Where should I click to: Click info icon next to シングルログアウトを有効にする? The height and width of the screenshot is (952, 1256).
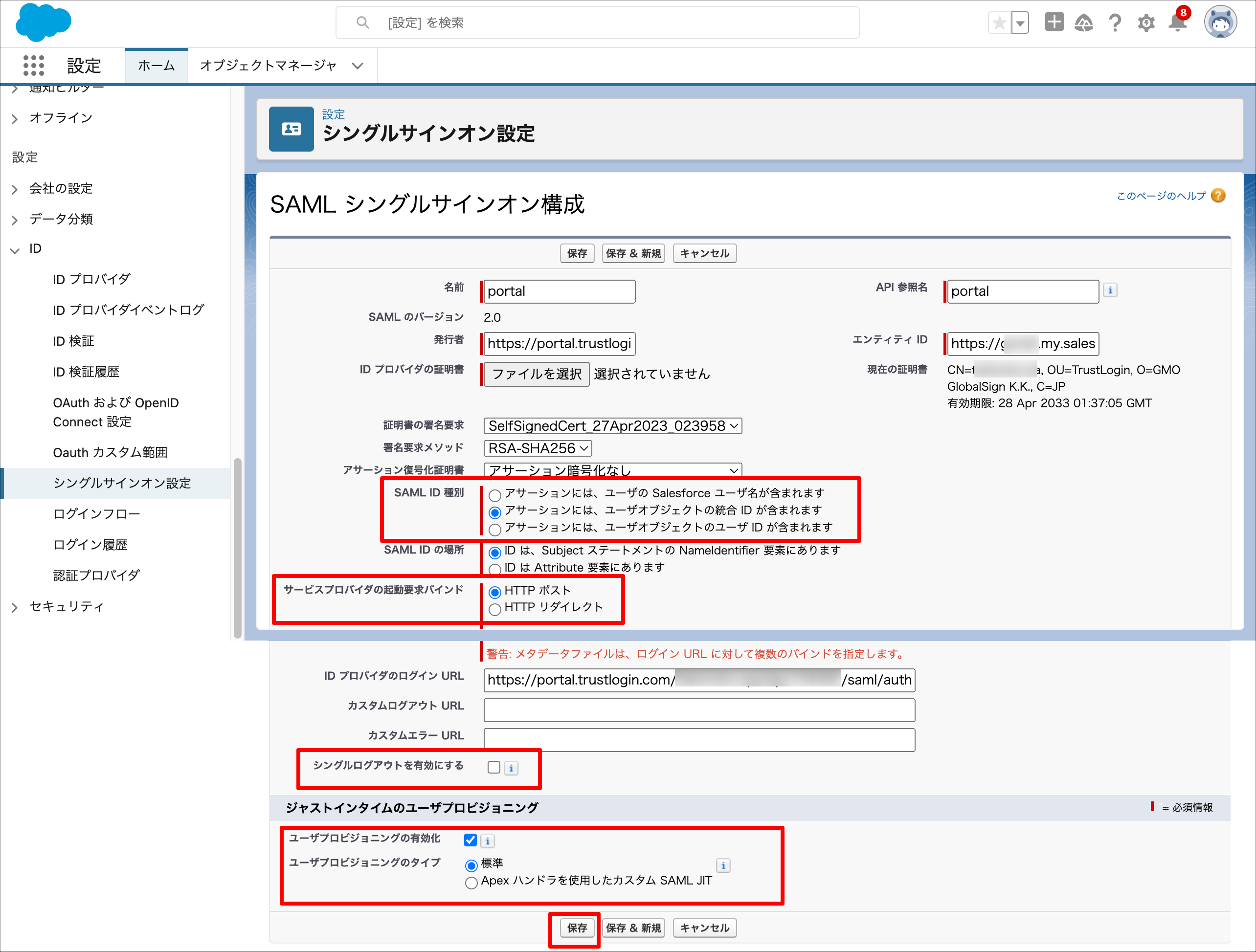pos(511,768)
